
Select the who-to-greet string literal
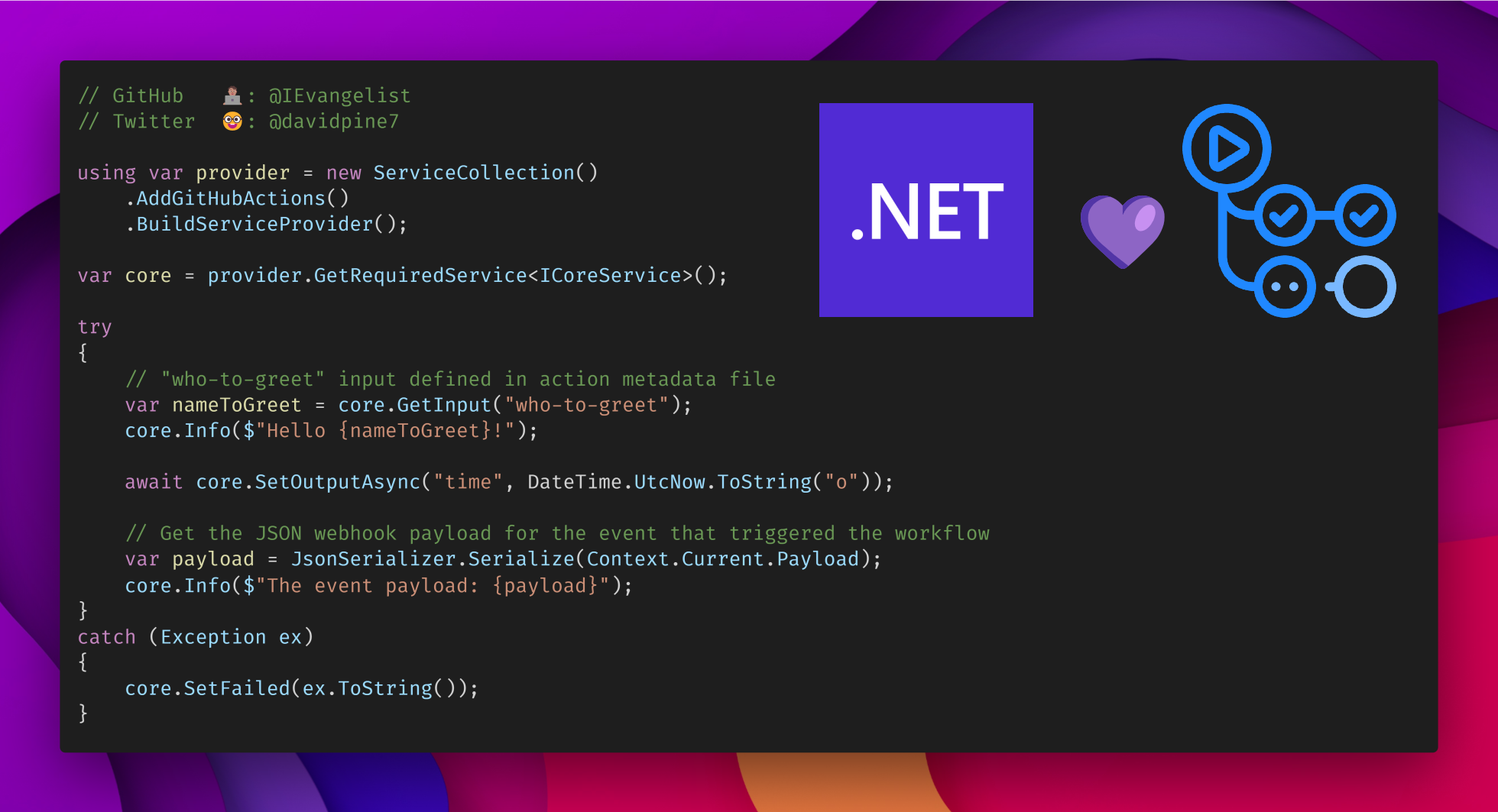[x=586, y=405]
